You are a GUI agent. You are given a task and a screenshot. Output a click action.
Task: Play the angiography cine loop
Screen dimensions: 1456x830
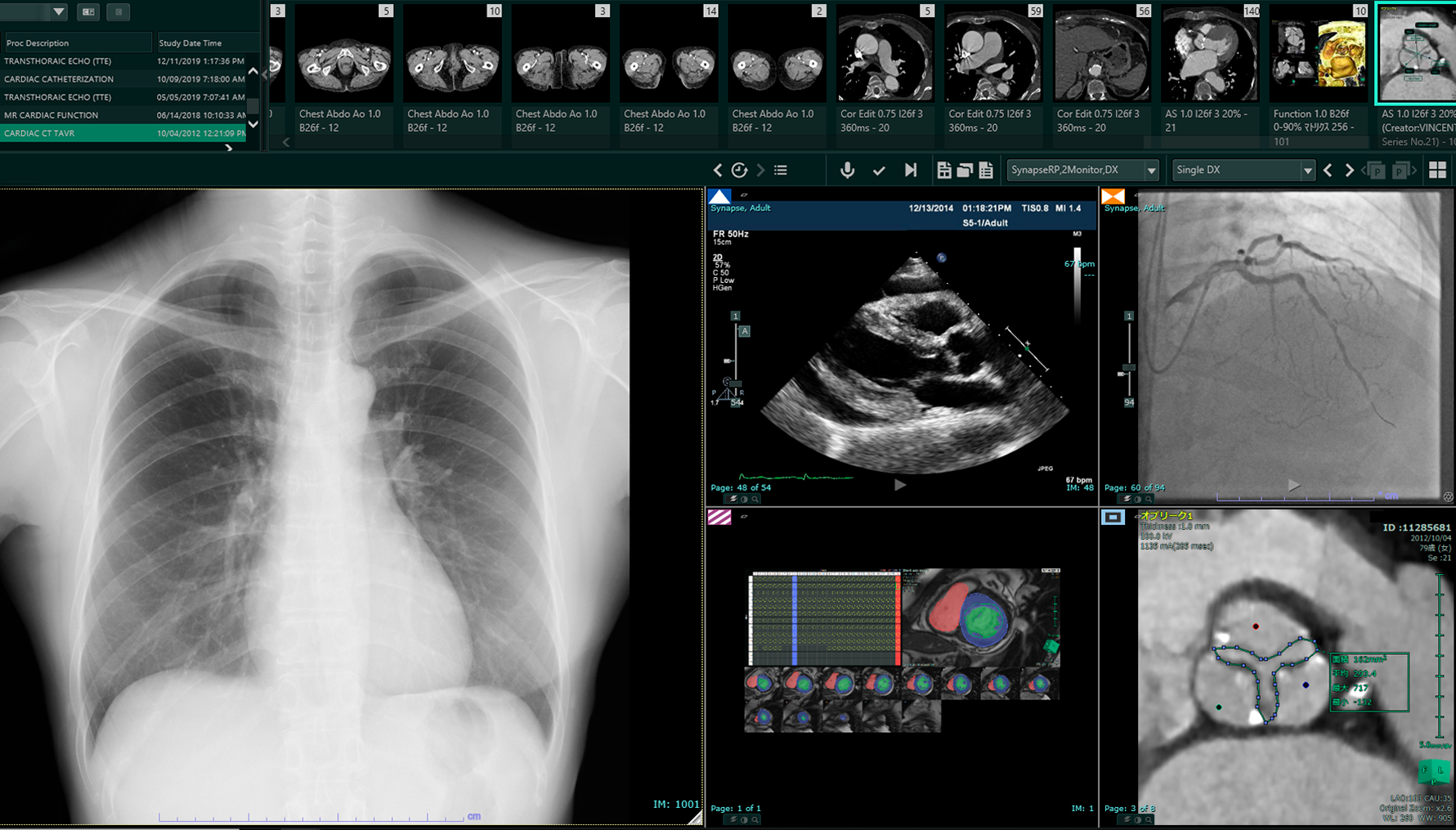[1294, 485]
